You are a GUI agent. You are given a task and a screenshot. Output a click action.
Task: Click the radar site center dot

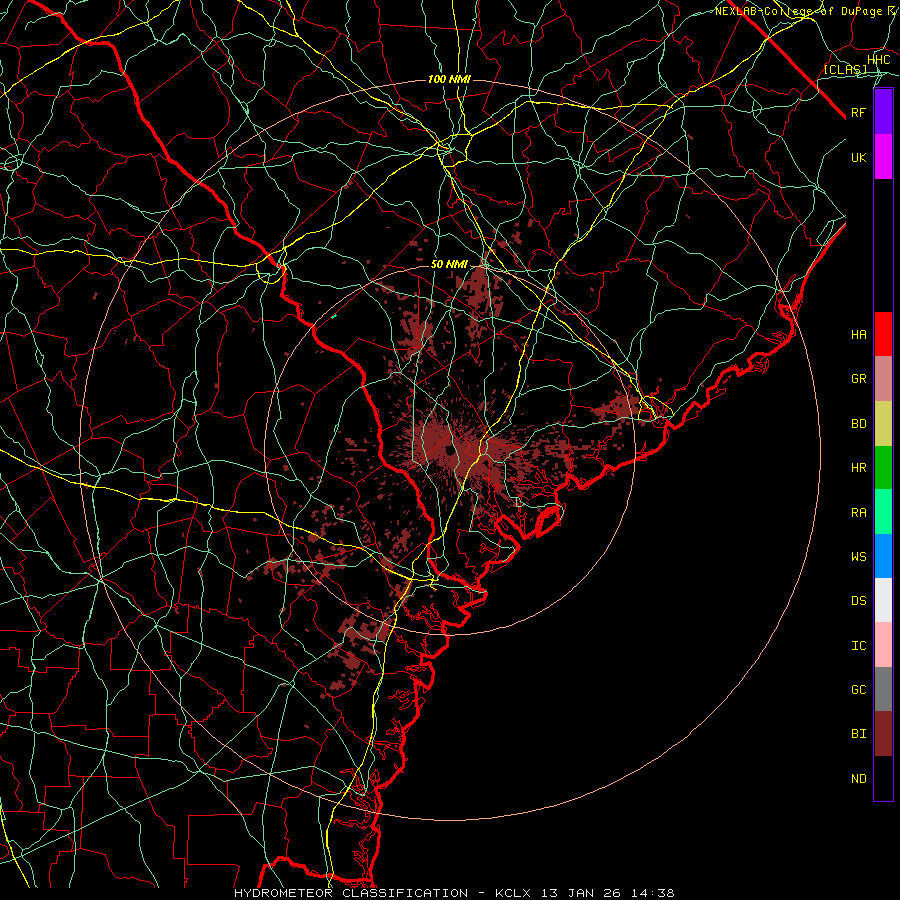tap(448, 451)
